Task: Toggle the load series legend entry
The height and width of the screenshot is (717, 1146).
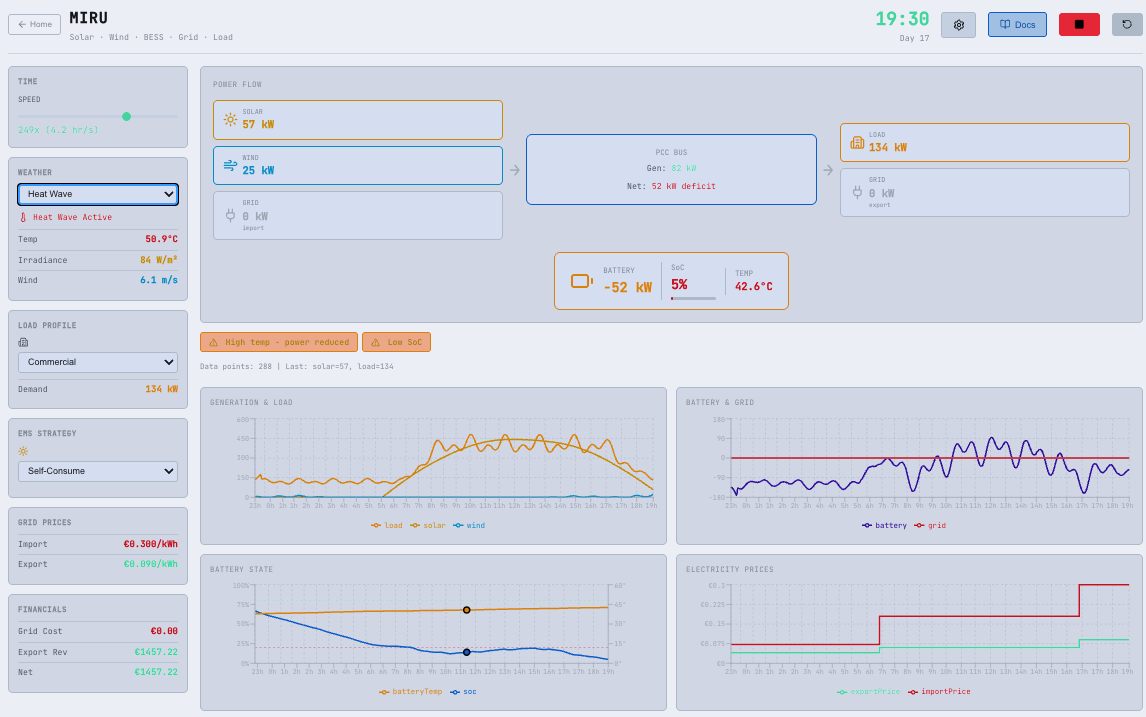Action: pyautogui.click(x=387, y=525)
